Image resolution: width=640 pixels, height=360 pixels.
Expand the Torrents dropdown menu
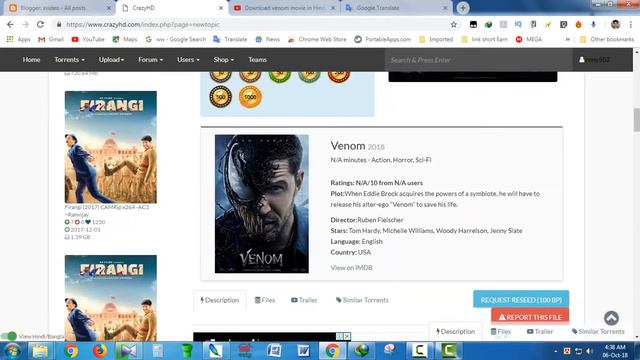69,60
